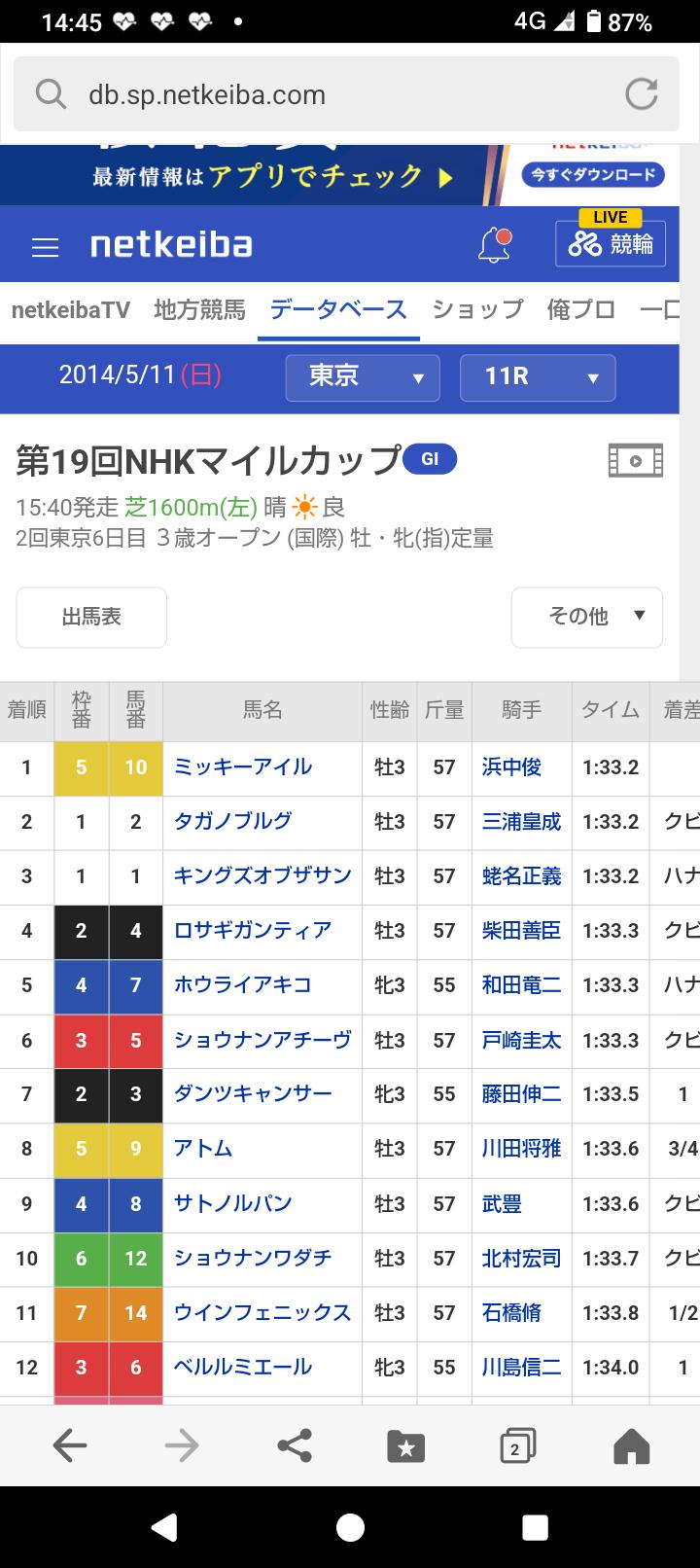Open the 出馬表 button
This screenshot has width=700, height=1568.
[x=91, y=617]
